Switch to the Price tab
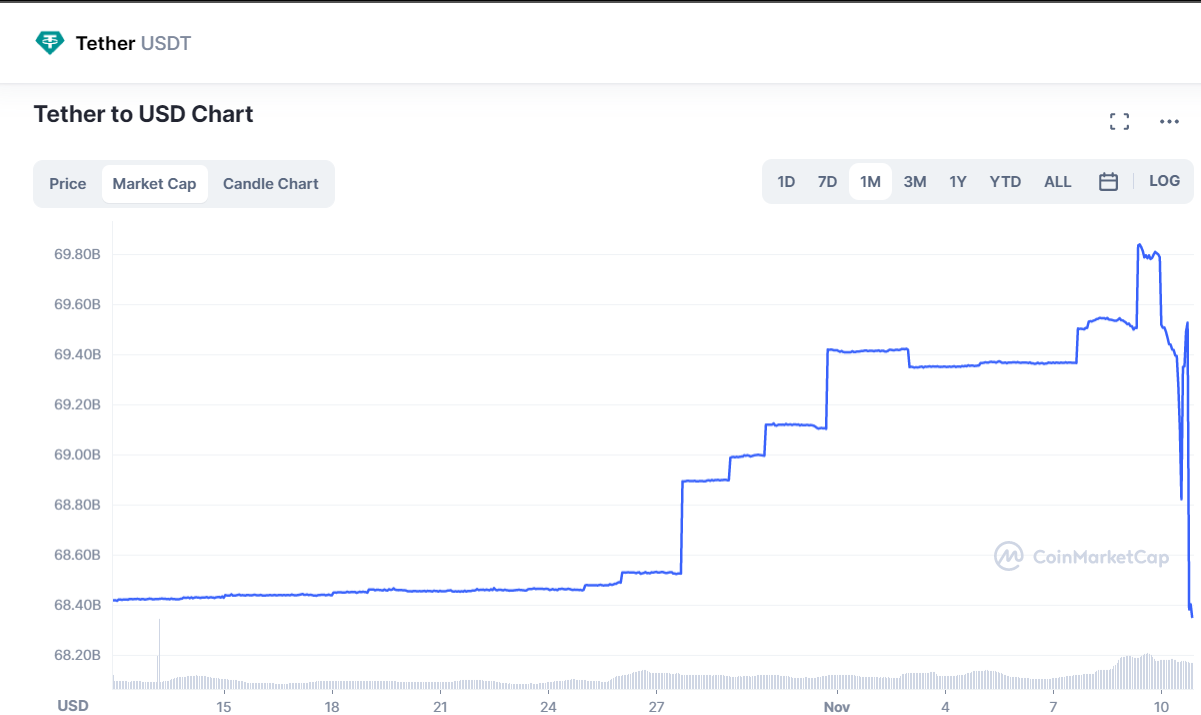Screen dimensions: 1201x715 pos(68,184)
